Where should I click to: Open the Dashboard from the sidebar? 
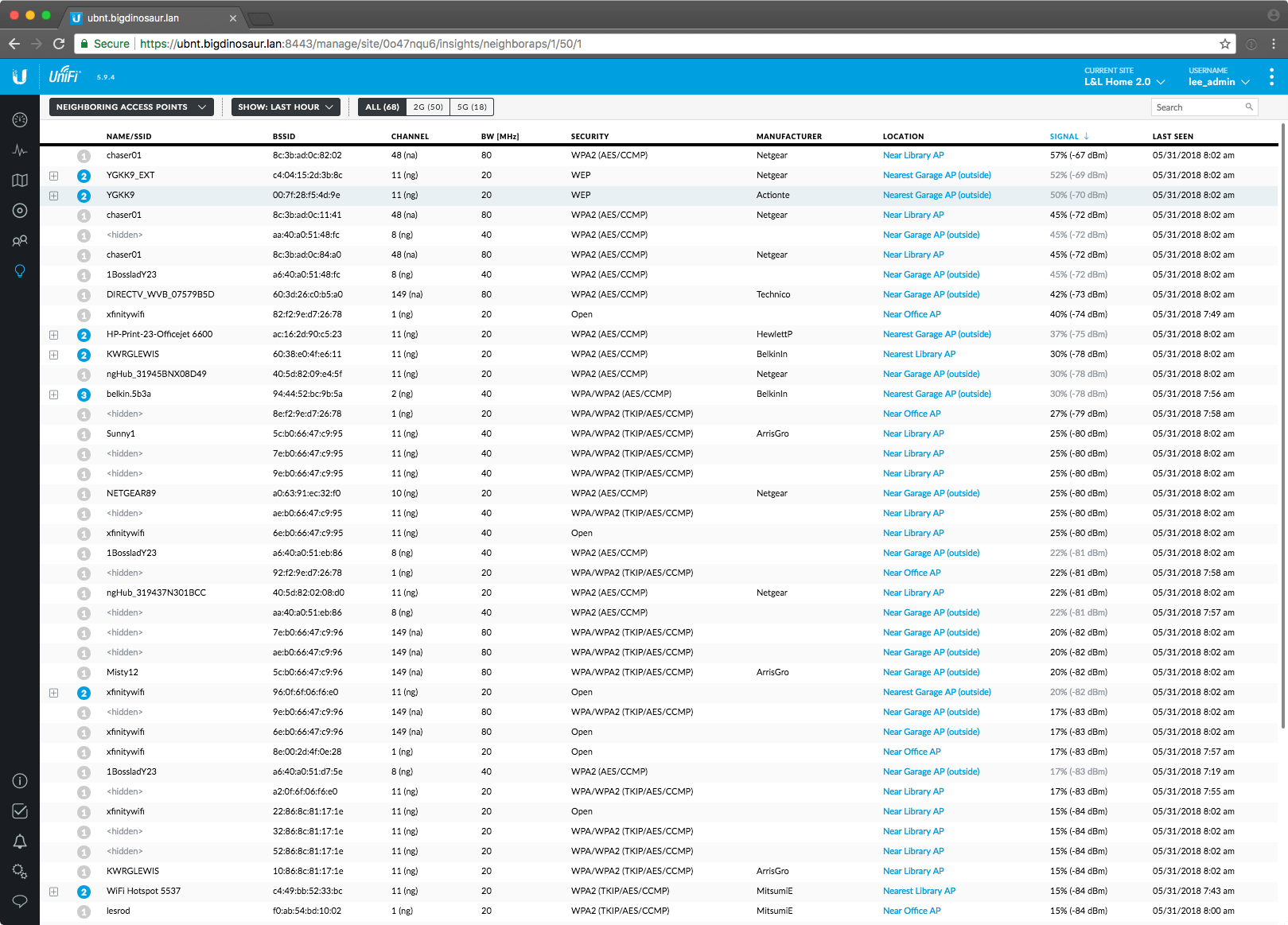[x=20, y=120]
